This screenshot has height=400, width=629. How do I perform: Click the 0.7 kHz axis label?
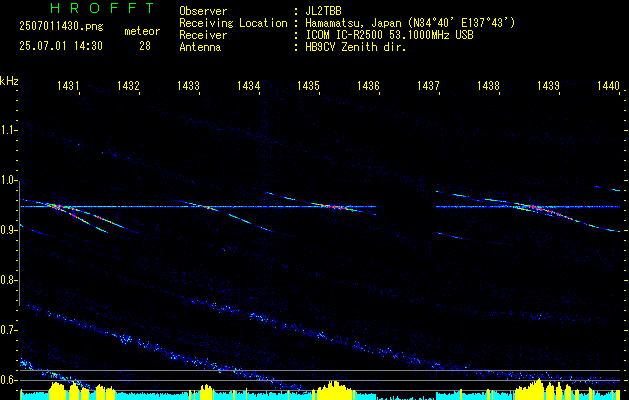tap(8, 330)
